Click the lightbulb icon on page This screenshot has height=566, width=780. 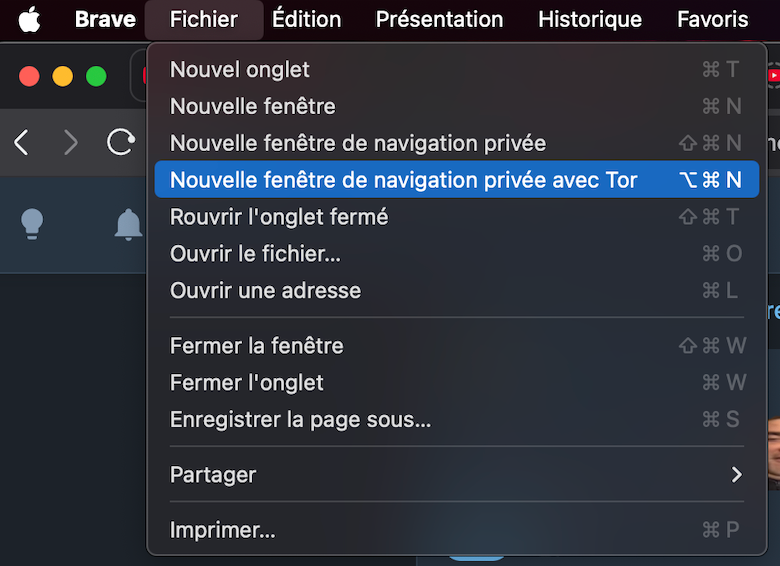click(32, 224)
